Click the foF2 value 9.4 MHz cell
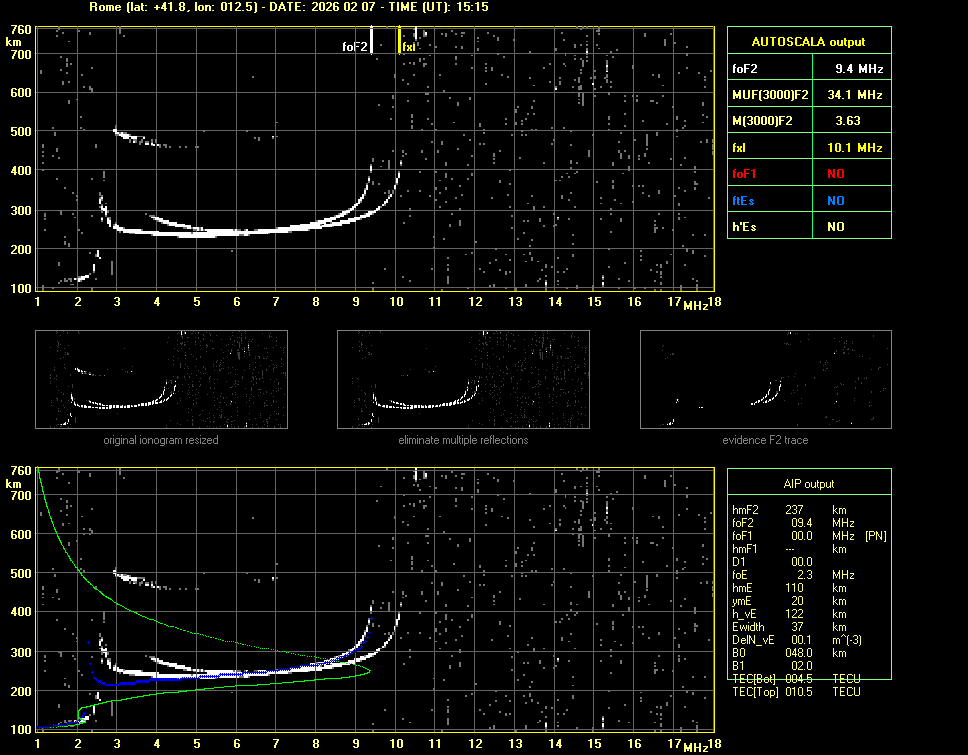Screen dimensions: 968x755 click(859, 69)
